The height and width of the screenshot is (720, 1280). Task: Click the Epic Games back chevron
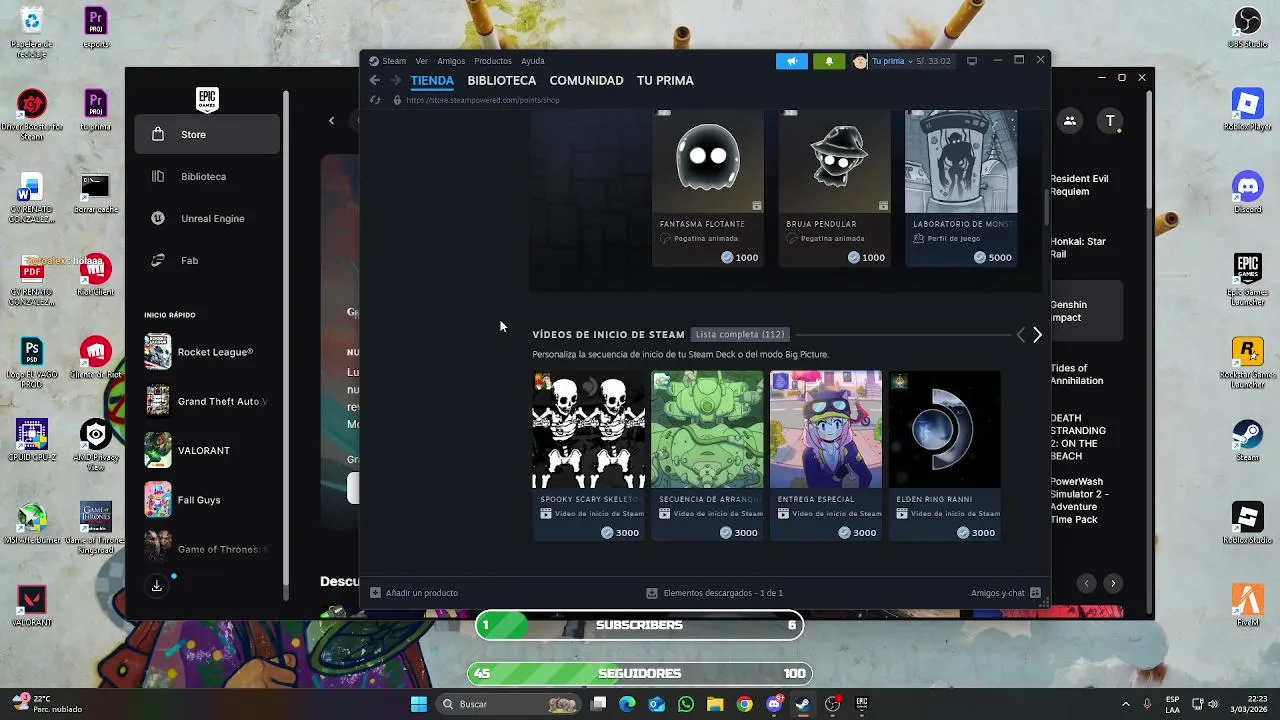point(332,121)
